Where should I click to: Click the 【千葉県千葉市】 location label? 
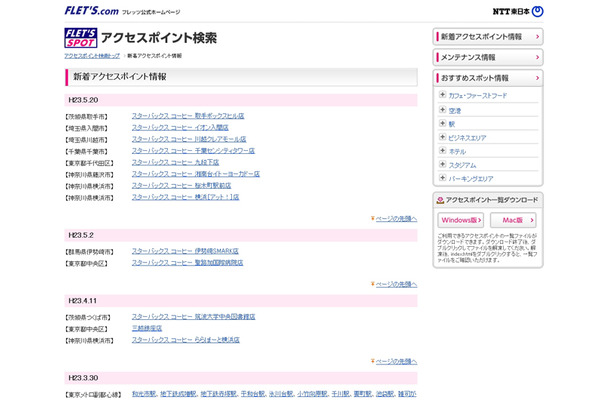(x=86, y=152)
